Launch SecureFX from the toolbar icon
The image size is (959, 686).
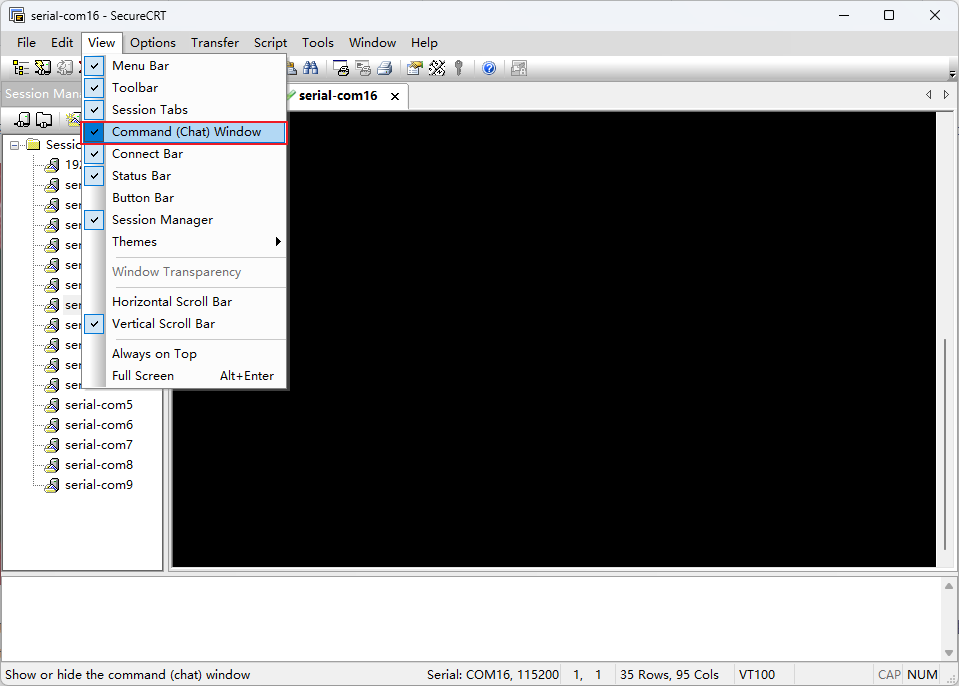click(519, 68)
